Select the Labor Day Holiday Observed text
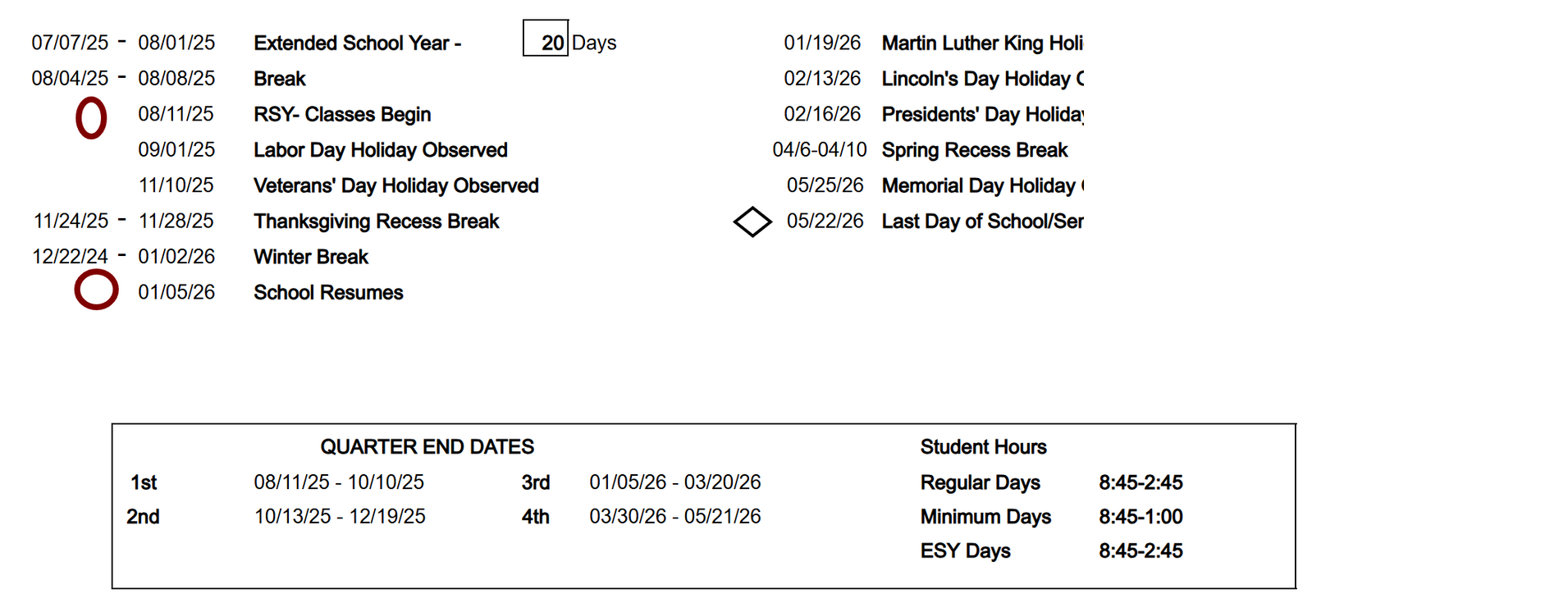The image size is (1568, 603). (380, 150)
